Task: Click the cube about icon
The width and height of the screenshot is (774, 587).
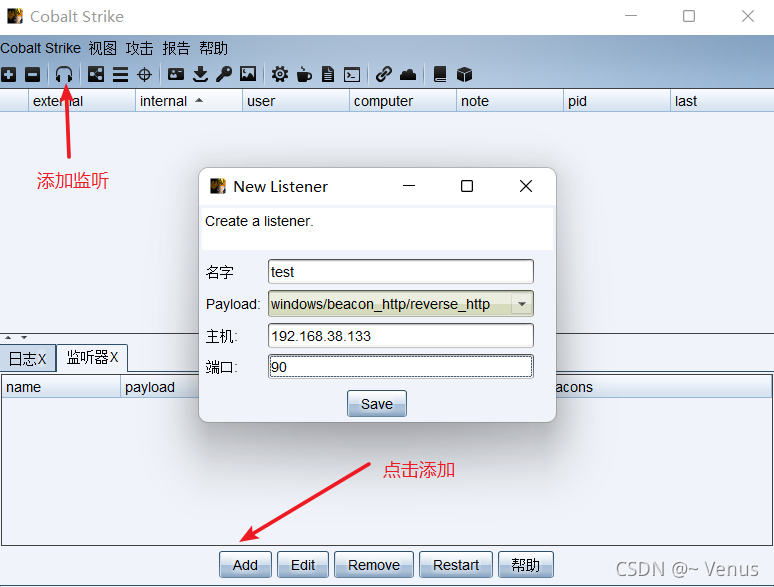Action: tap(464, 75)
